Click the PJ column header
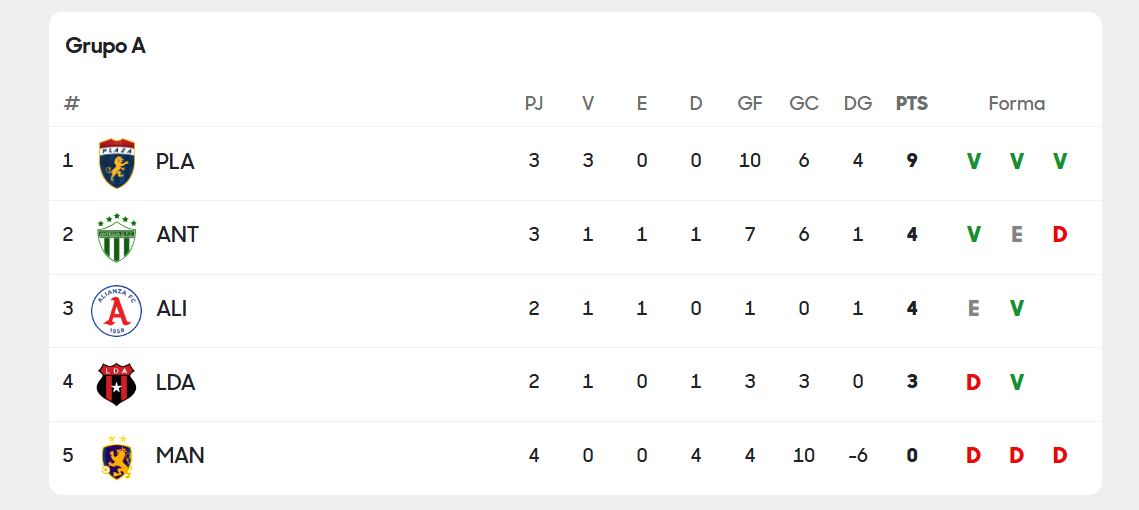Image resolution: width=1139 pixels, height=510 pixels. (534, 103)
